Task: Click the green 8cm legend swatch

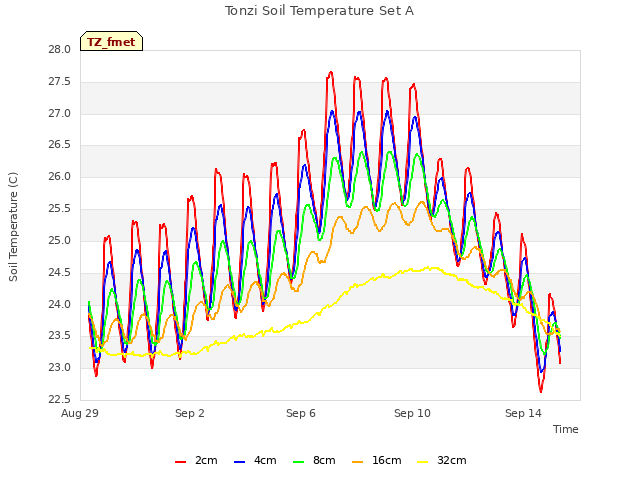Action: pyautogui.click(x=299, y=461)
